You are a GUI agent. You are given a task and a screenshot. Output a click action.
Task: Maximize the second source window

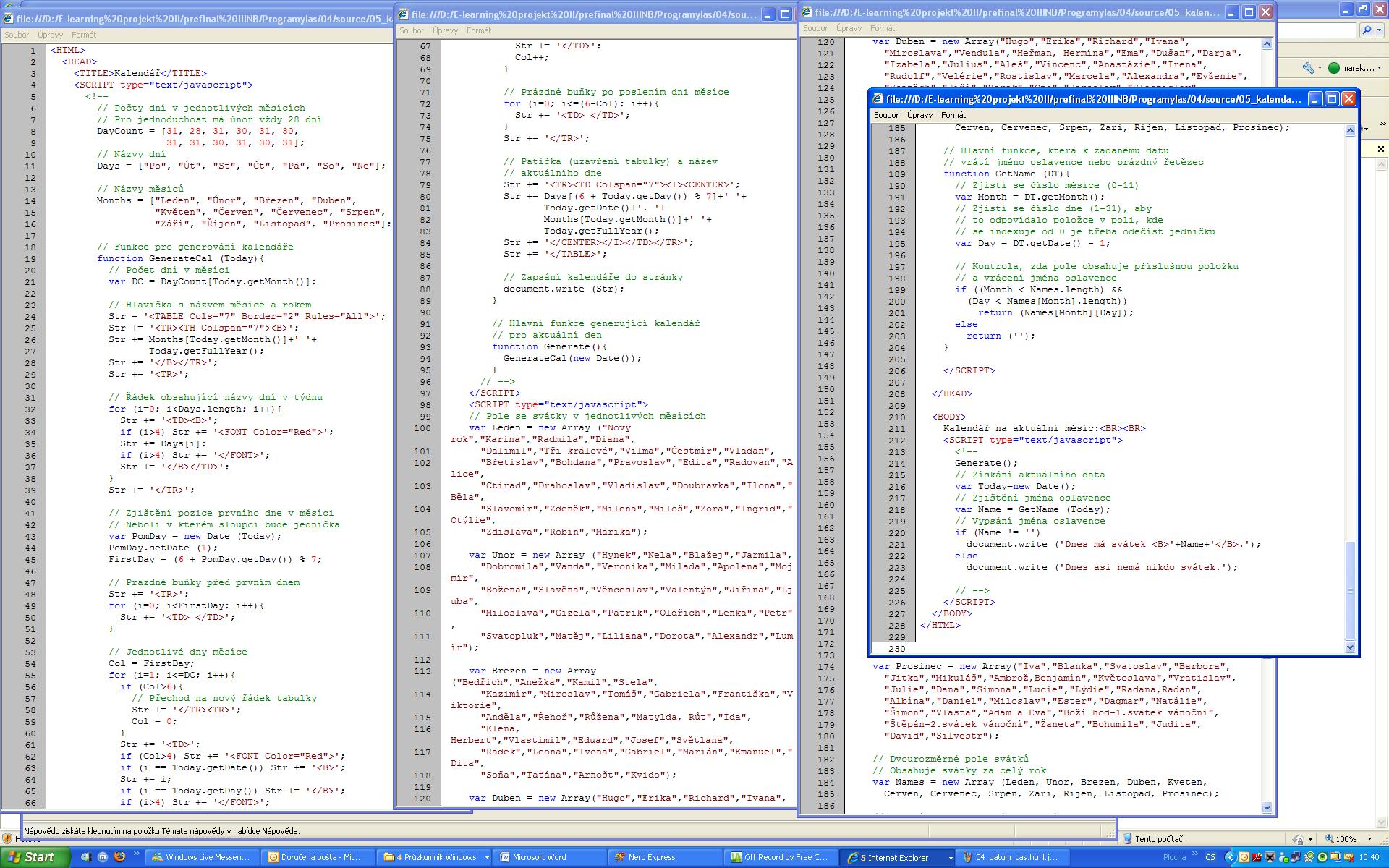click(784, 14)
